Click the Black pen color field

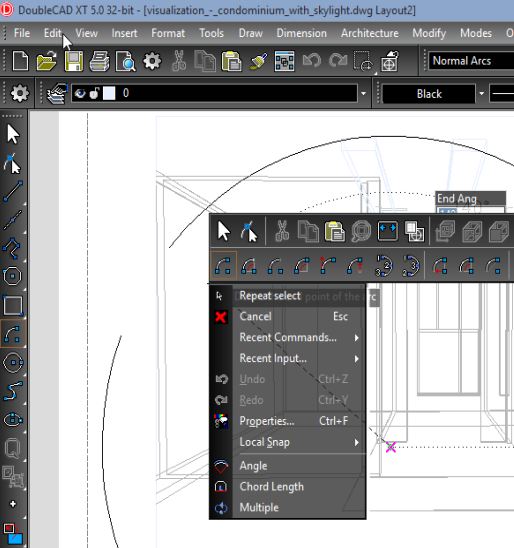pyautogui.click(x=429, y=94)
